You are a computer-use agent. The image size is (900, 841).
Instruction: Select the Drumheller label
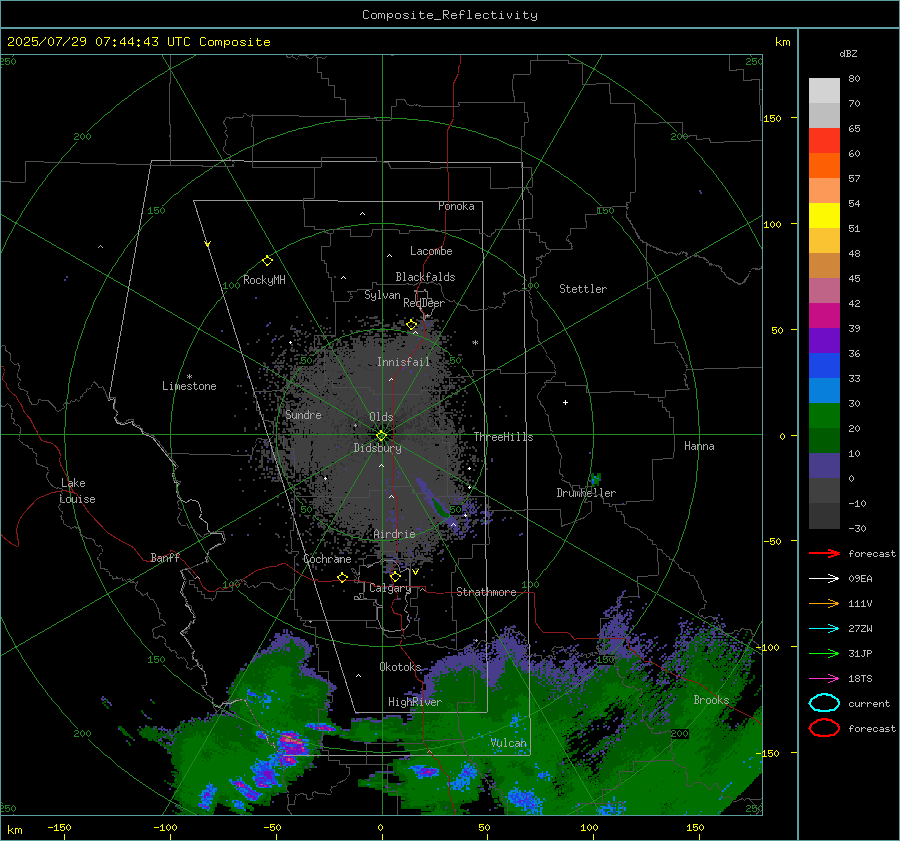tap(586, 493)
